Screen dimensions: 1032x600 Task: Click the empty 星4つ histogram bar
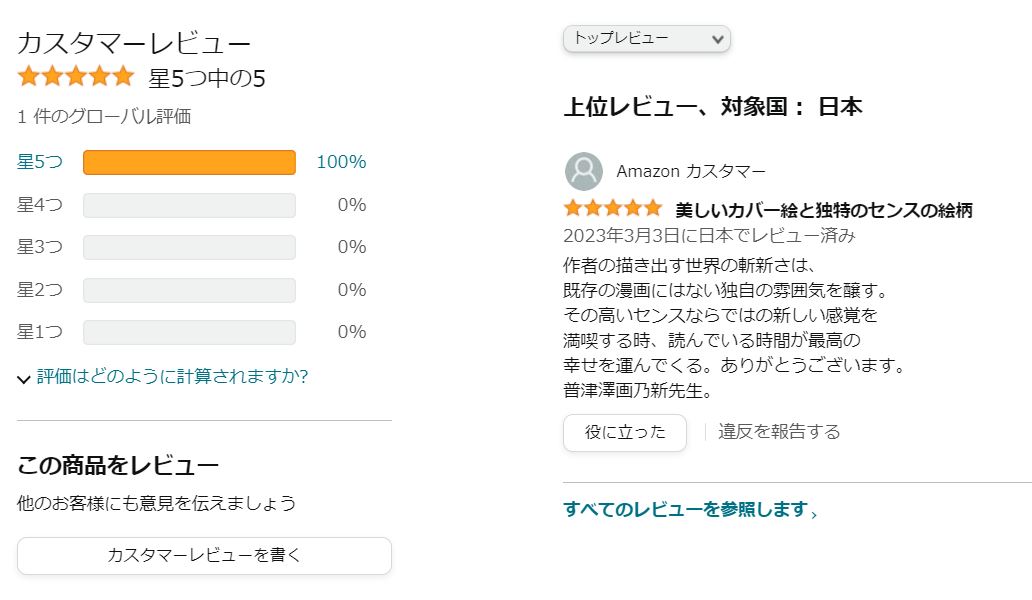pyautogui.click(x=189, y=205)
